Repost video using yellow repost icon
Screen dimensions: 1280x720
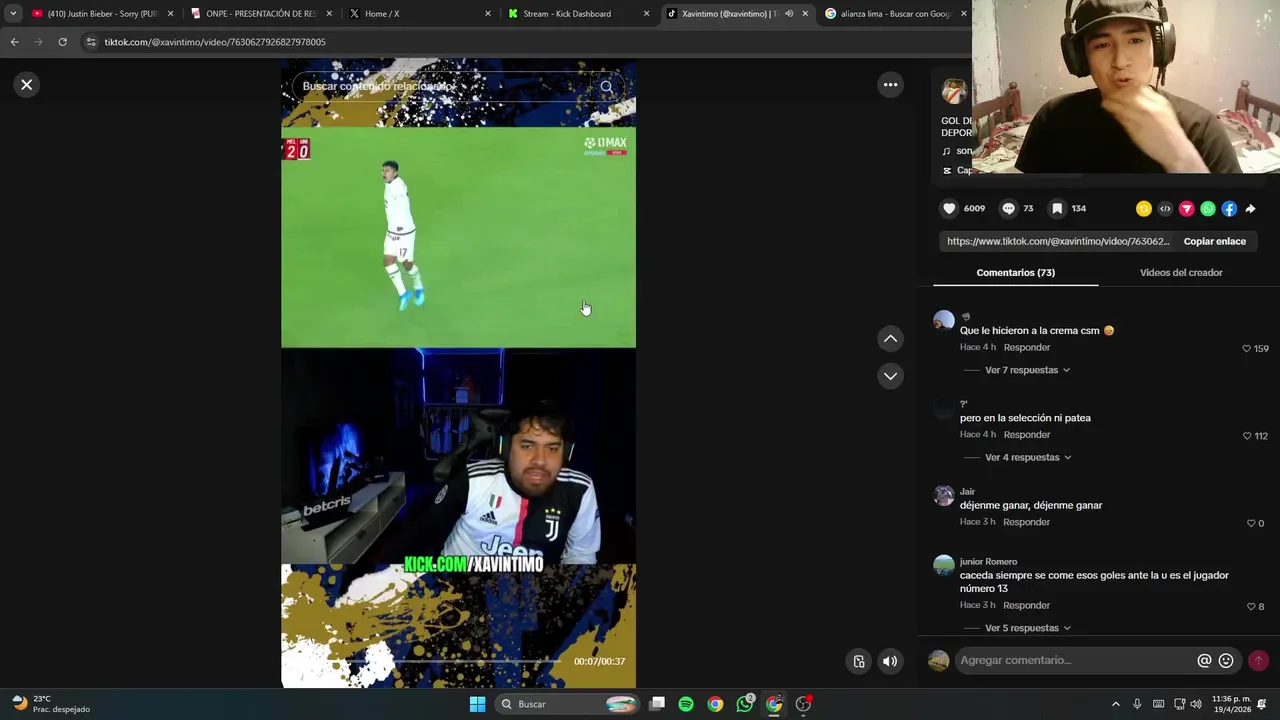point(1144,209)
